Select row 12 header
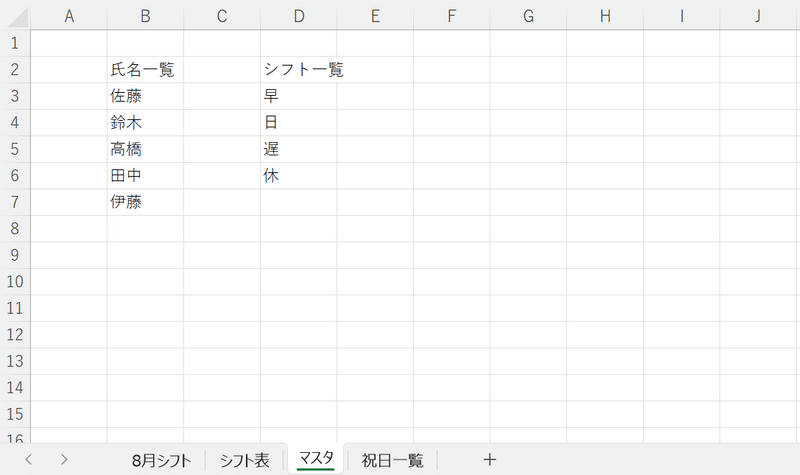Screen dimensions: 800x475 [x=15, y=335]
